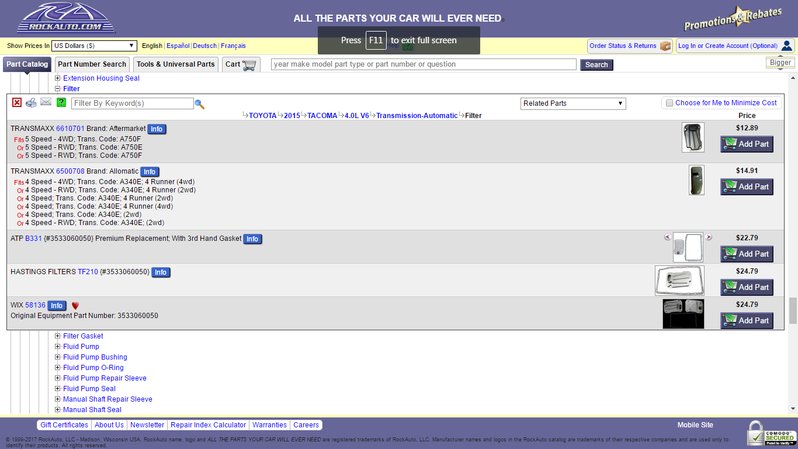
Task: Click the red heart on WIX 58136
Action: [75, 306]
